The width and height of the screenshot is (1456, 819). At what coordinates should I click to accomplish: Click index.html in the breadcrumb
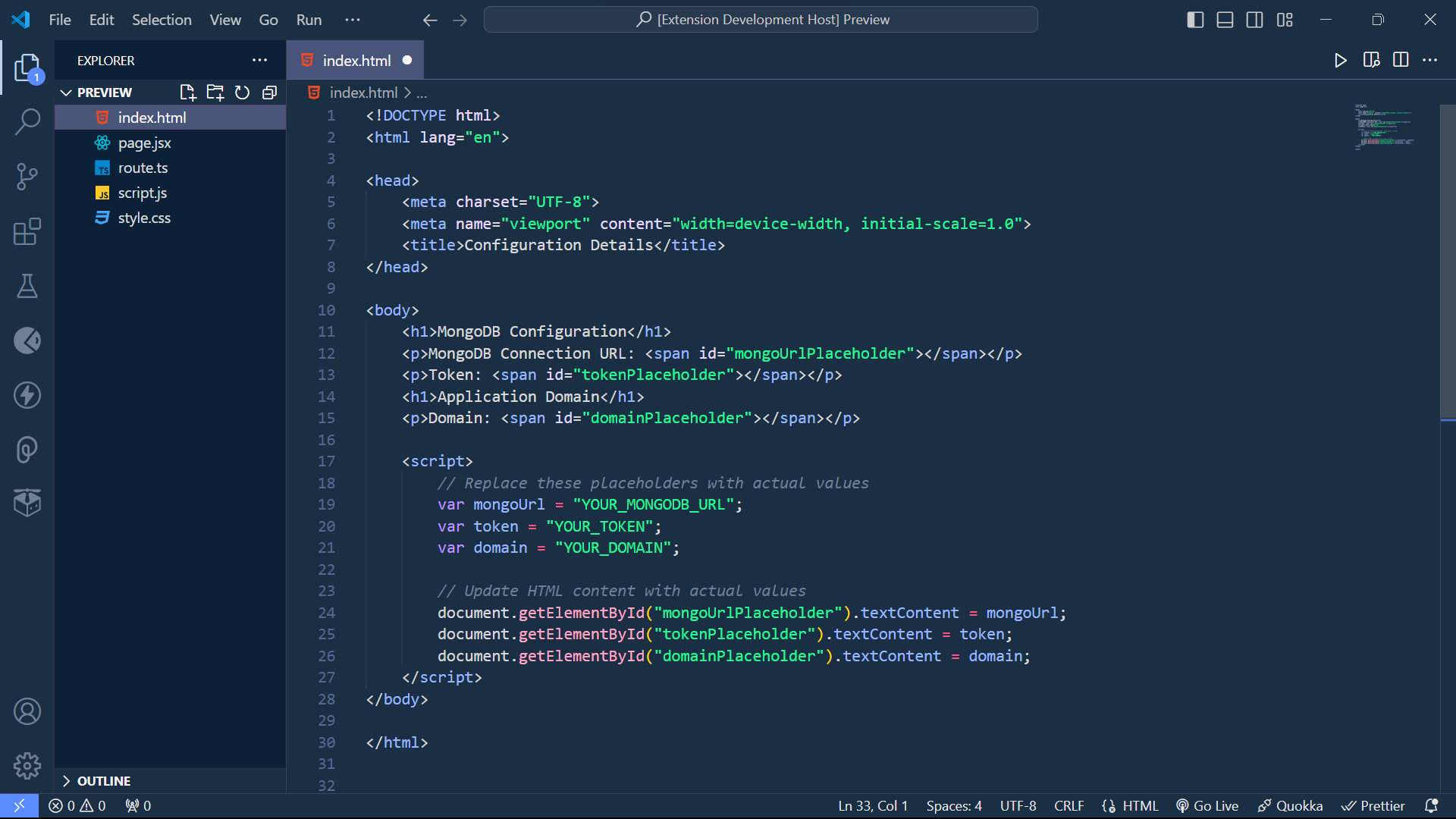(x=363, y=93)
